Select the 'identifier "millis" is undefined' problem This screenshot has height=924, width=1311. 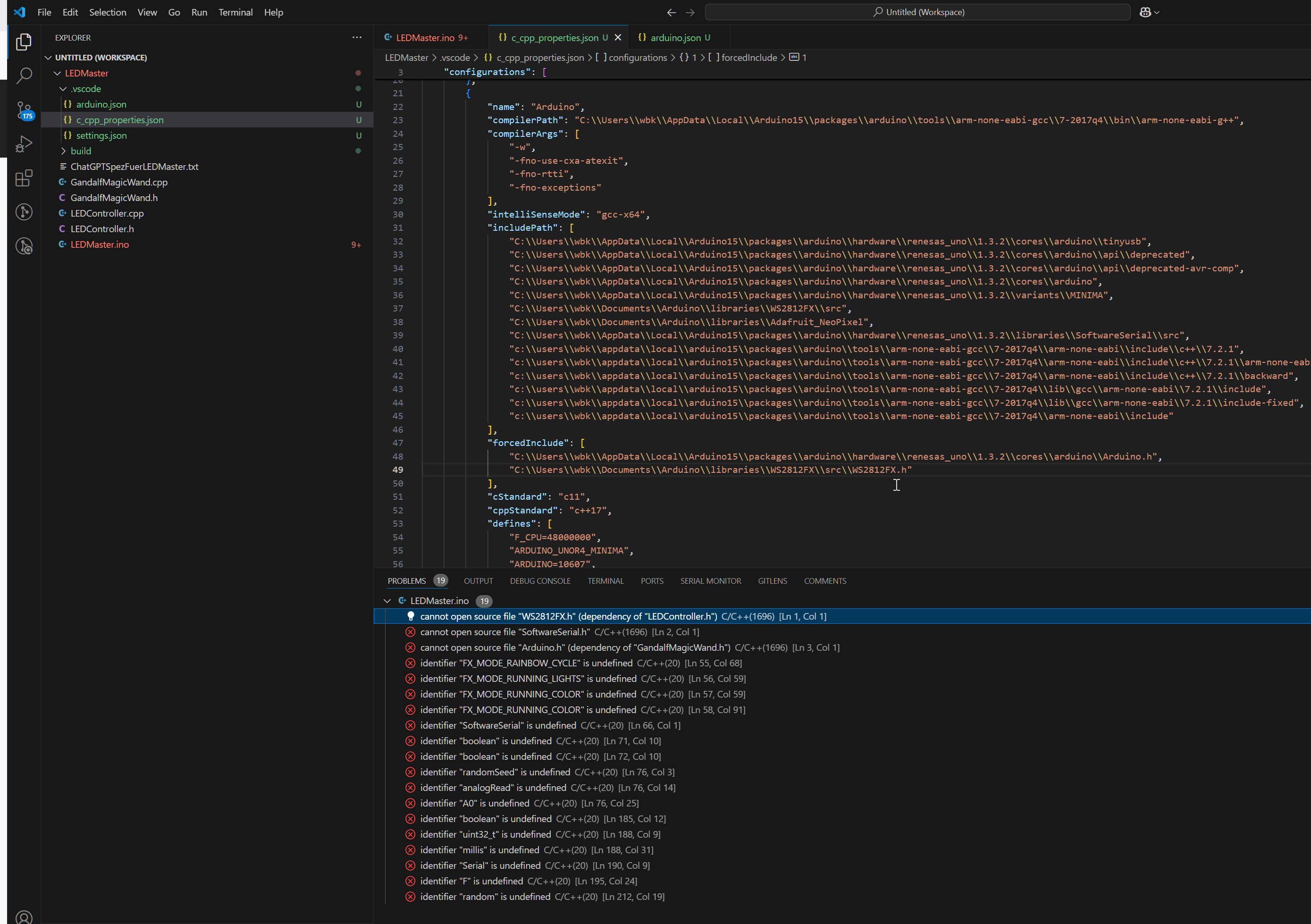click(x=842, y=850)
